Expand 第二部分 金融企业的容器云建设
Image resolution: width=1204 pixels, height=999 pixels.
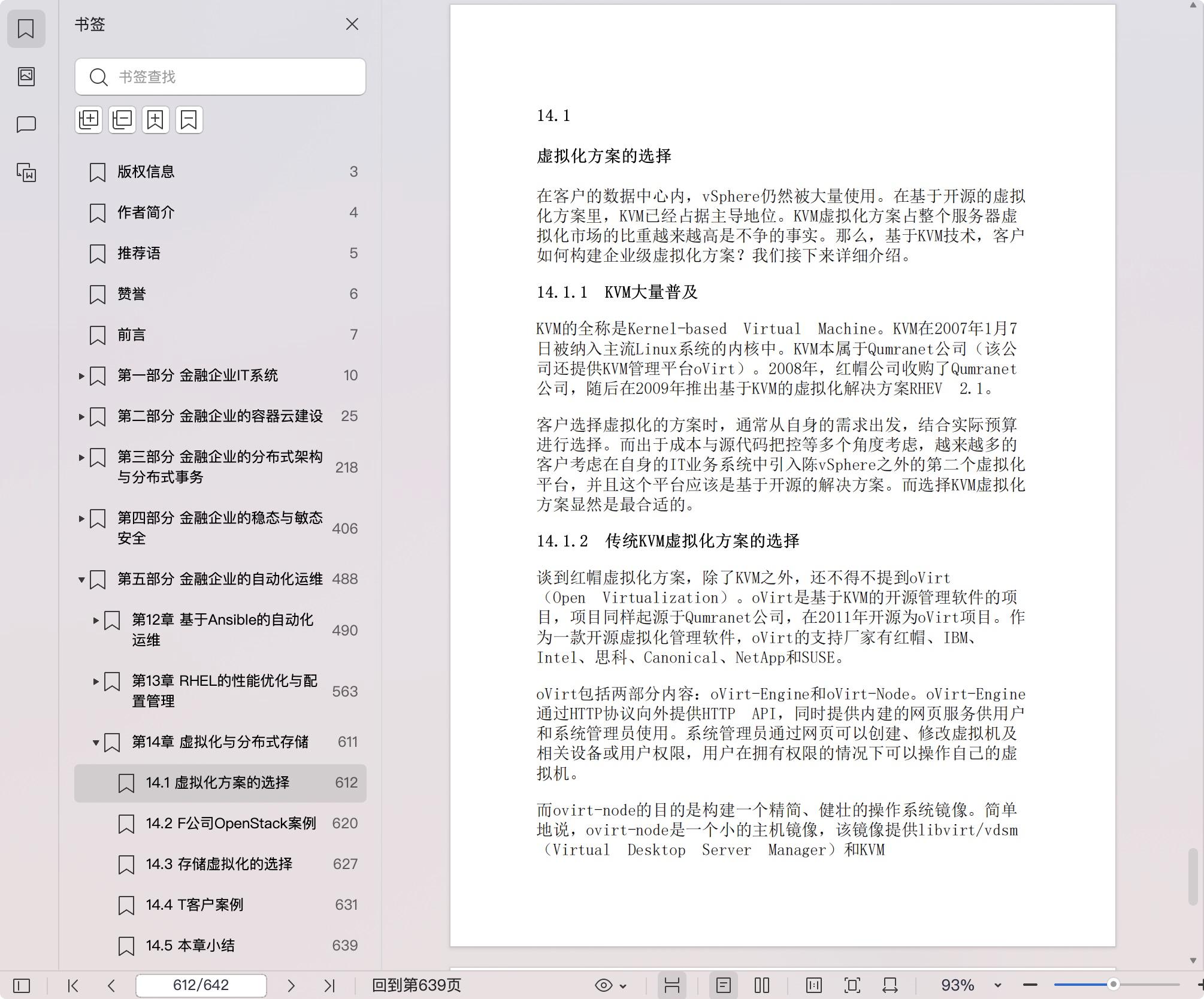coord(81,417)
